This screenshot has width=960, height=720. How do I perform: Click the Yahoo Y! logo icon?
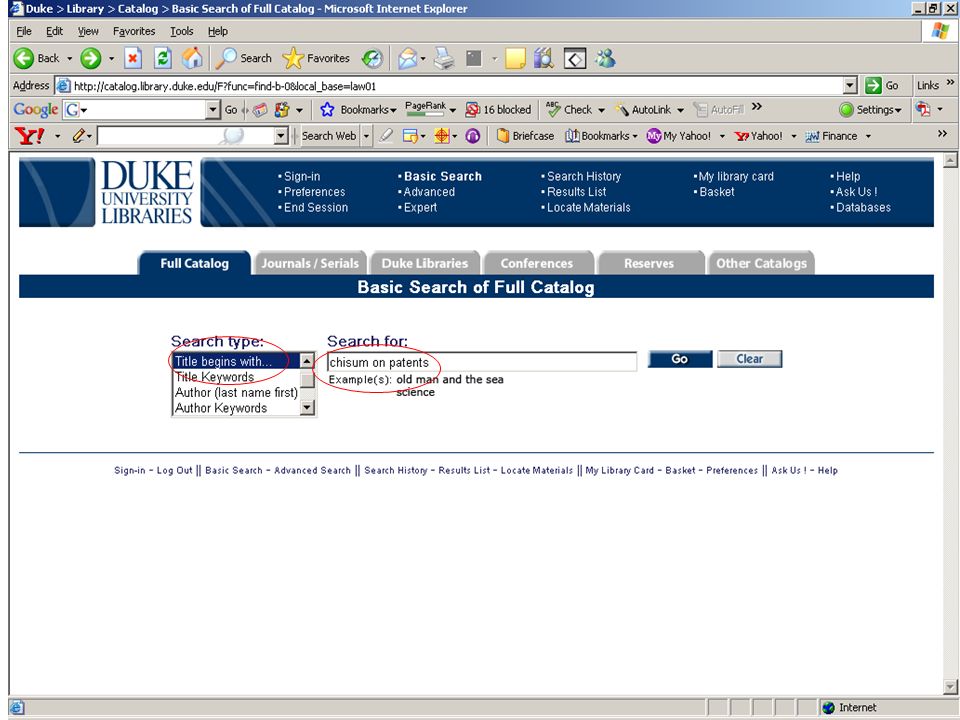coord(29,136)
